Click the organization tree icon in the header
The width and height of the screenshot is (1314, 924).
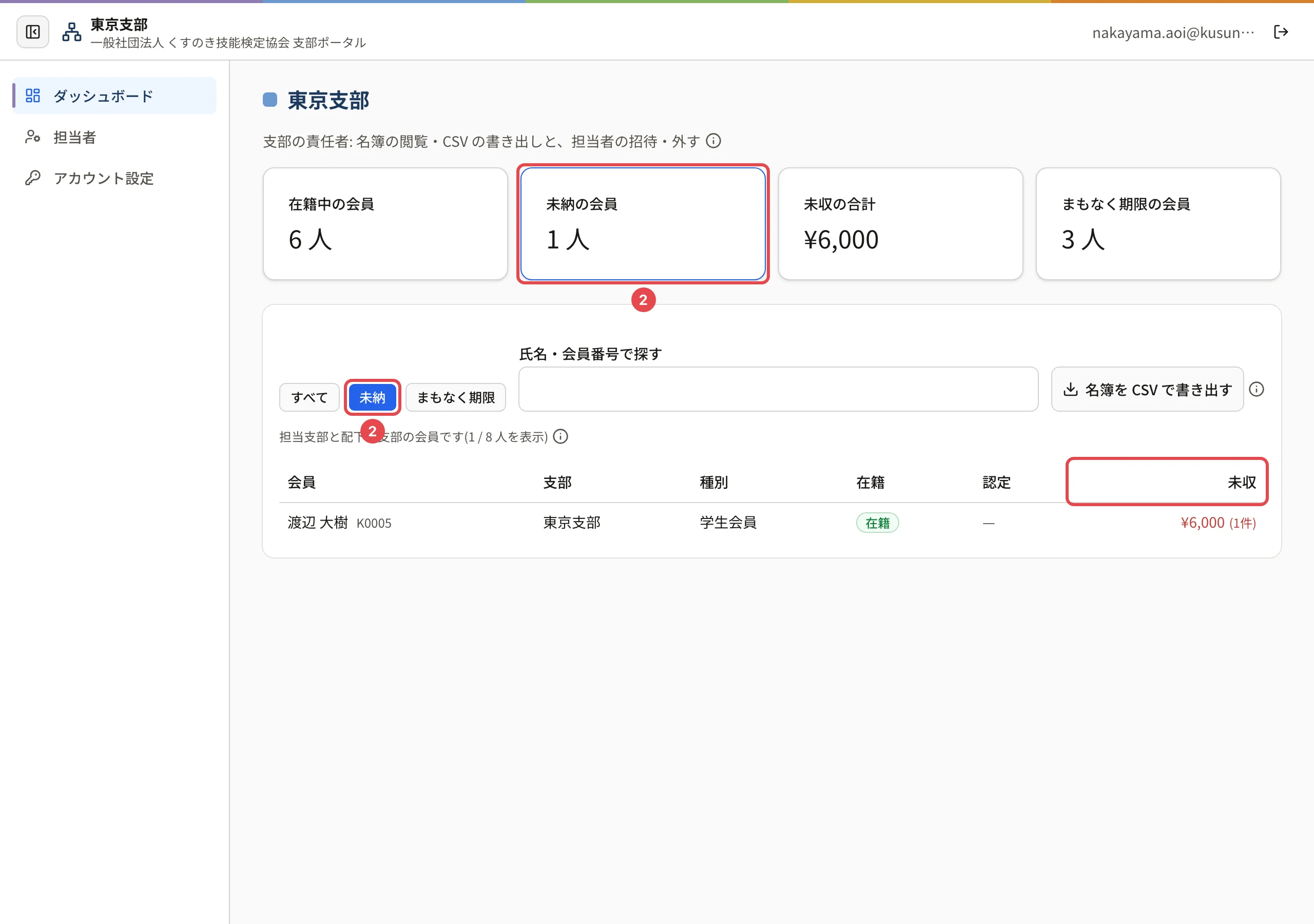(x=71, y=32)
